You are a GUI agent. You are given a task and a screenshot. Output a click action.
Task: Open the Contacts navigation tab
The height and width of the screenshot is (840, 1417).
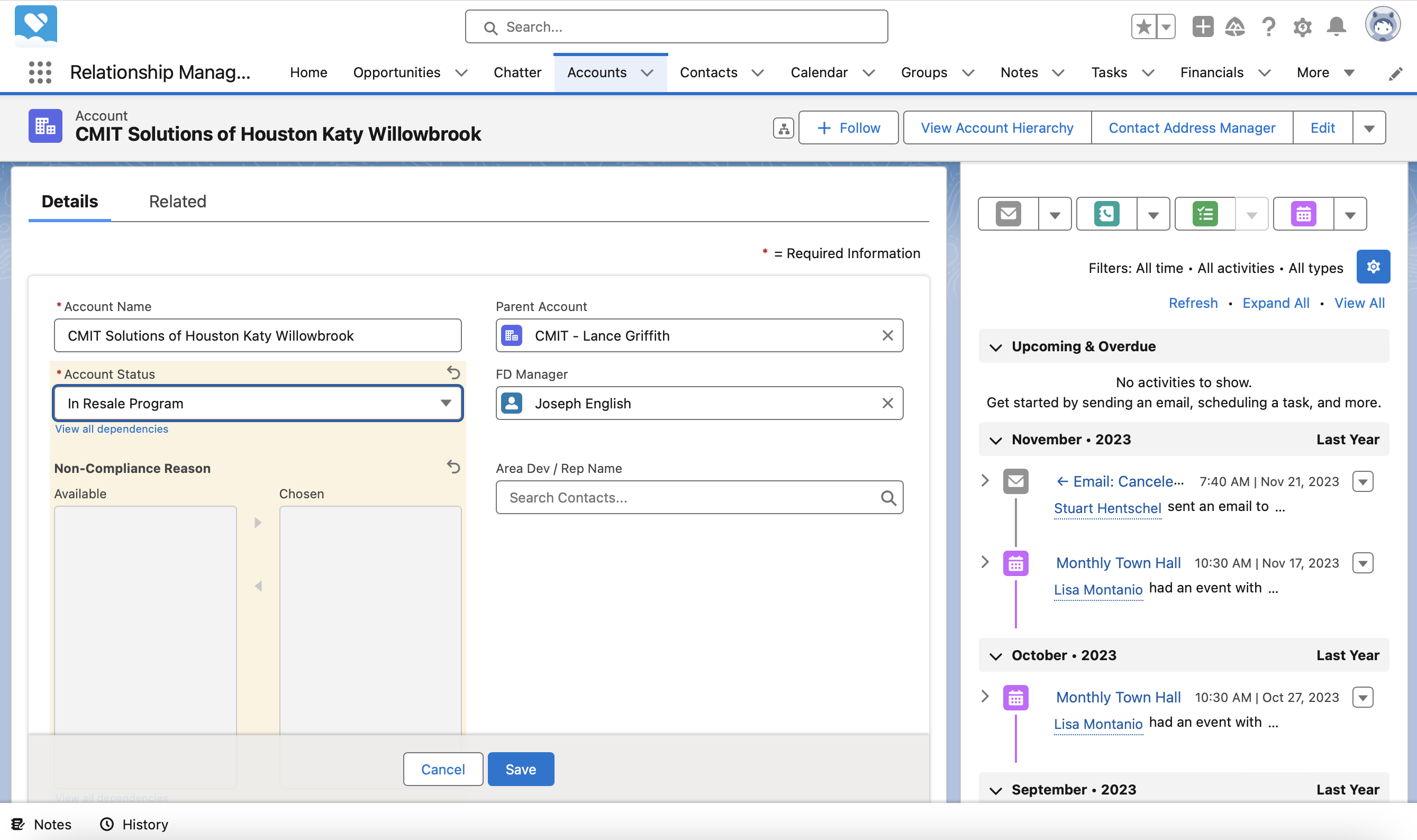pos(708,72)
